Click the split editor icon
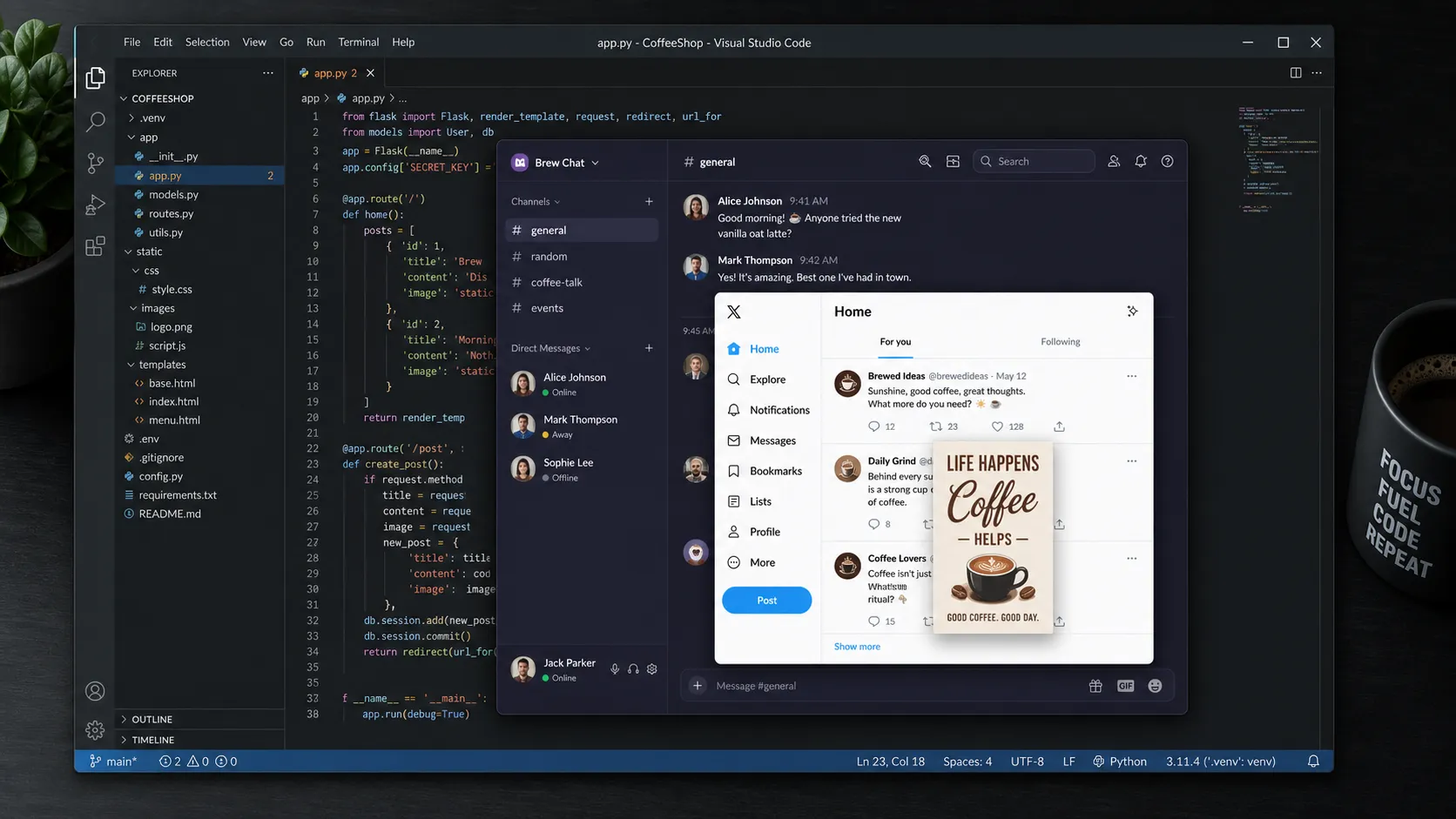1456x819 pixels. [x=1296, y=73]
